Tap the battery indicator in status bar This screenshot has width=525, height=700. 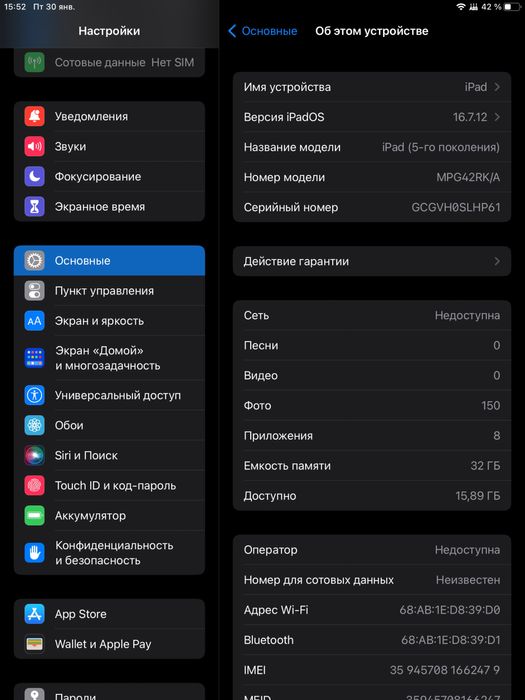(512, 7)
